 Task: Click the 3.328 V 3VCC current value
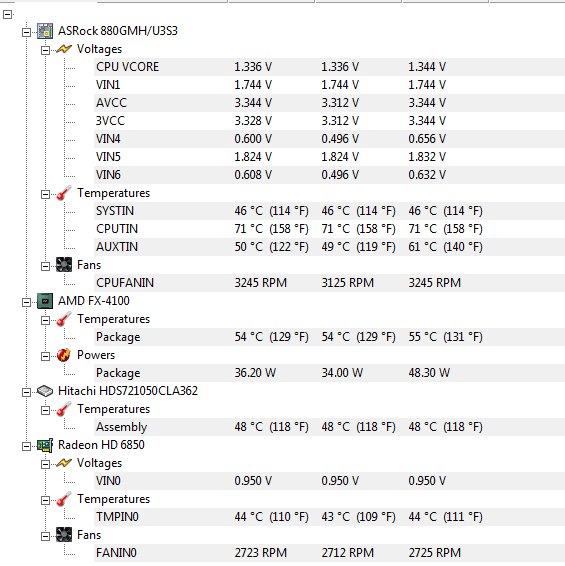(x=253, y=121)
